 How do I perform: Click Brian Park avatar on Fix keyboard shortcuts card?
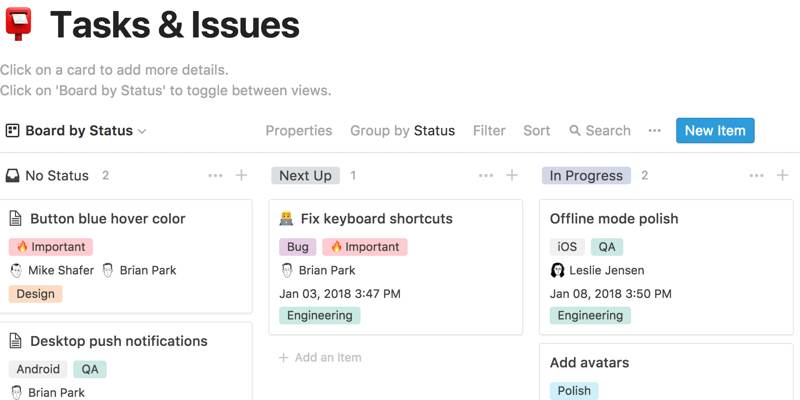(287, 270)
